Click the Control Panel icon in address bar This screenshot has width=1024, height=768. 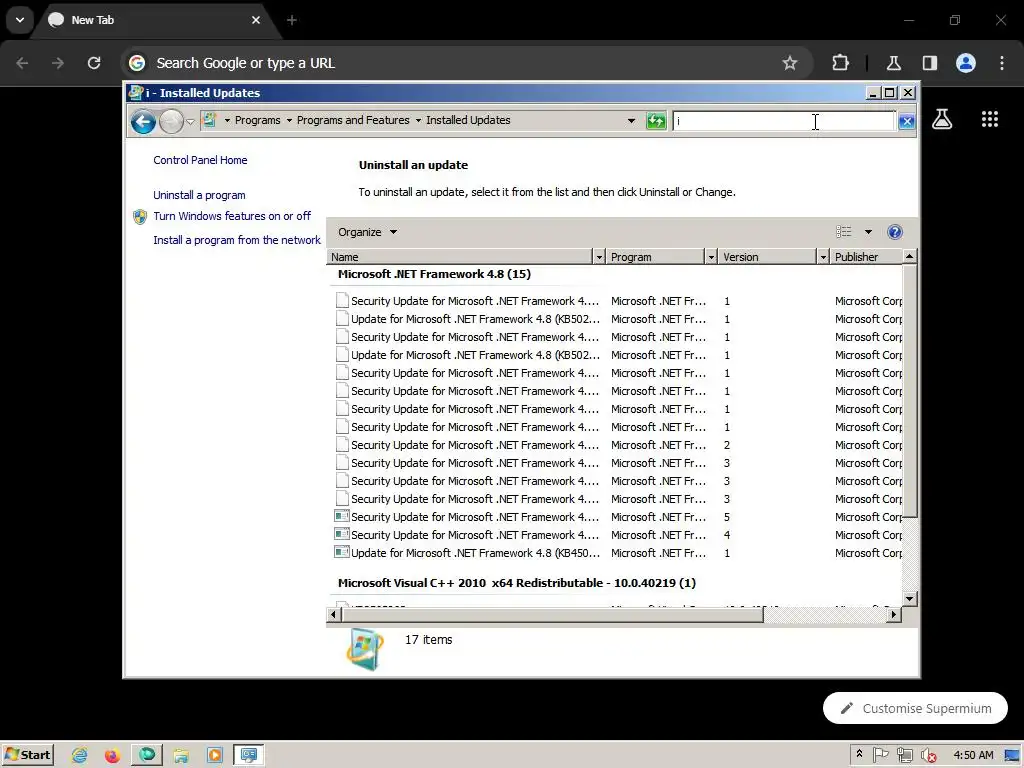pyautogui.click(x=210, y=120)
